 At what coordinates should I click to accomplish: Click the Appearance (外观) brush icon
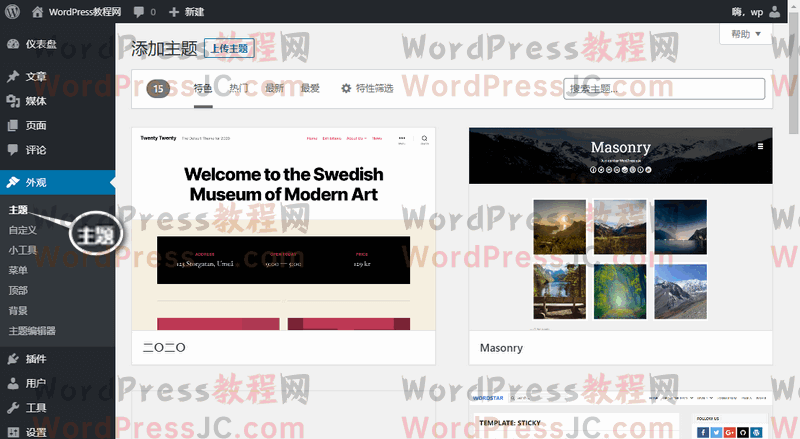coord(13,182)
